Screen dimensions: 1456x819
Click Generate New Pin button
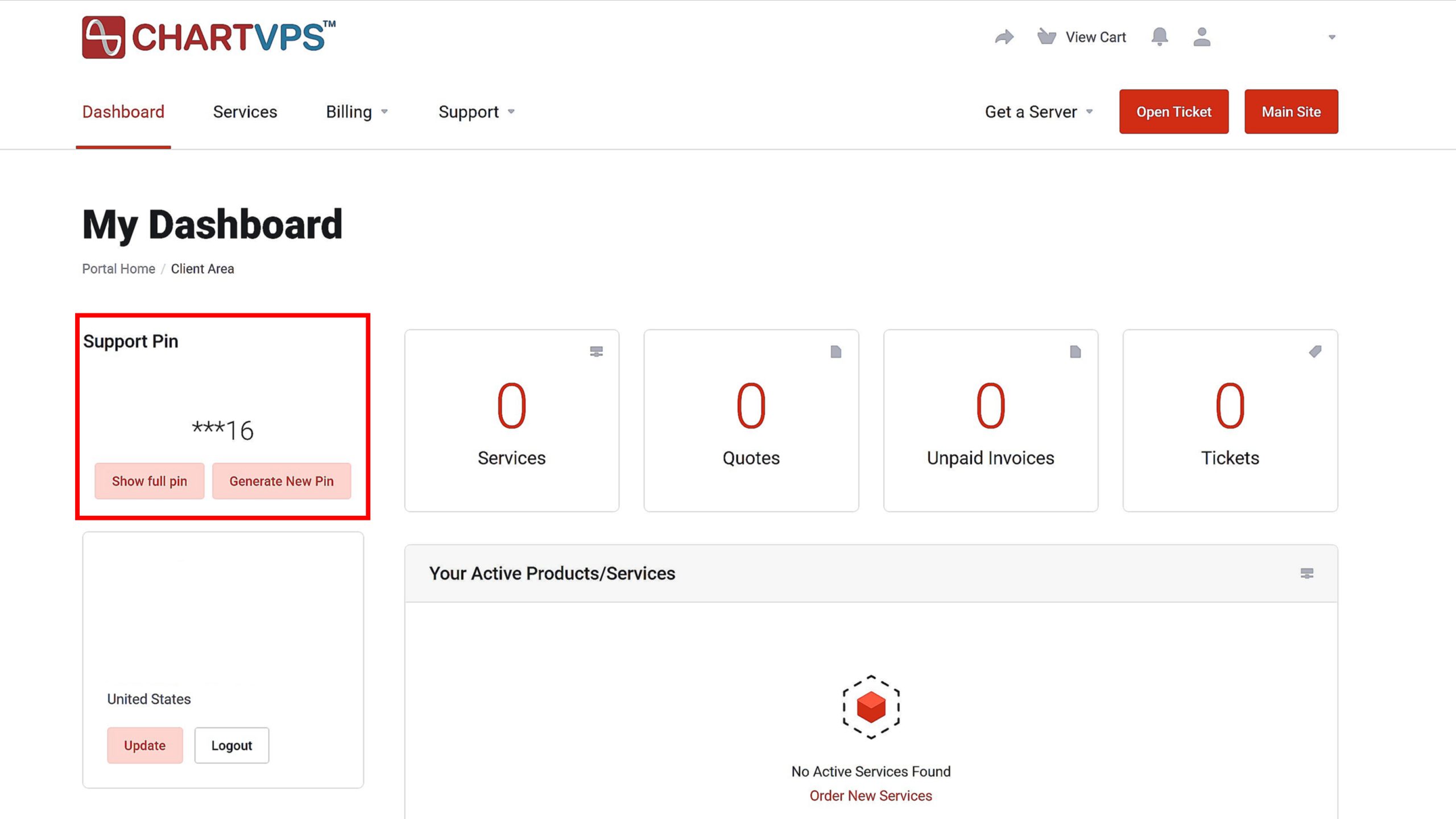click(282, 481)
